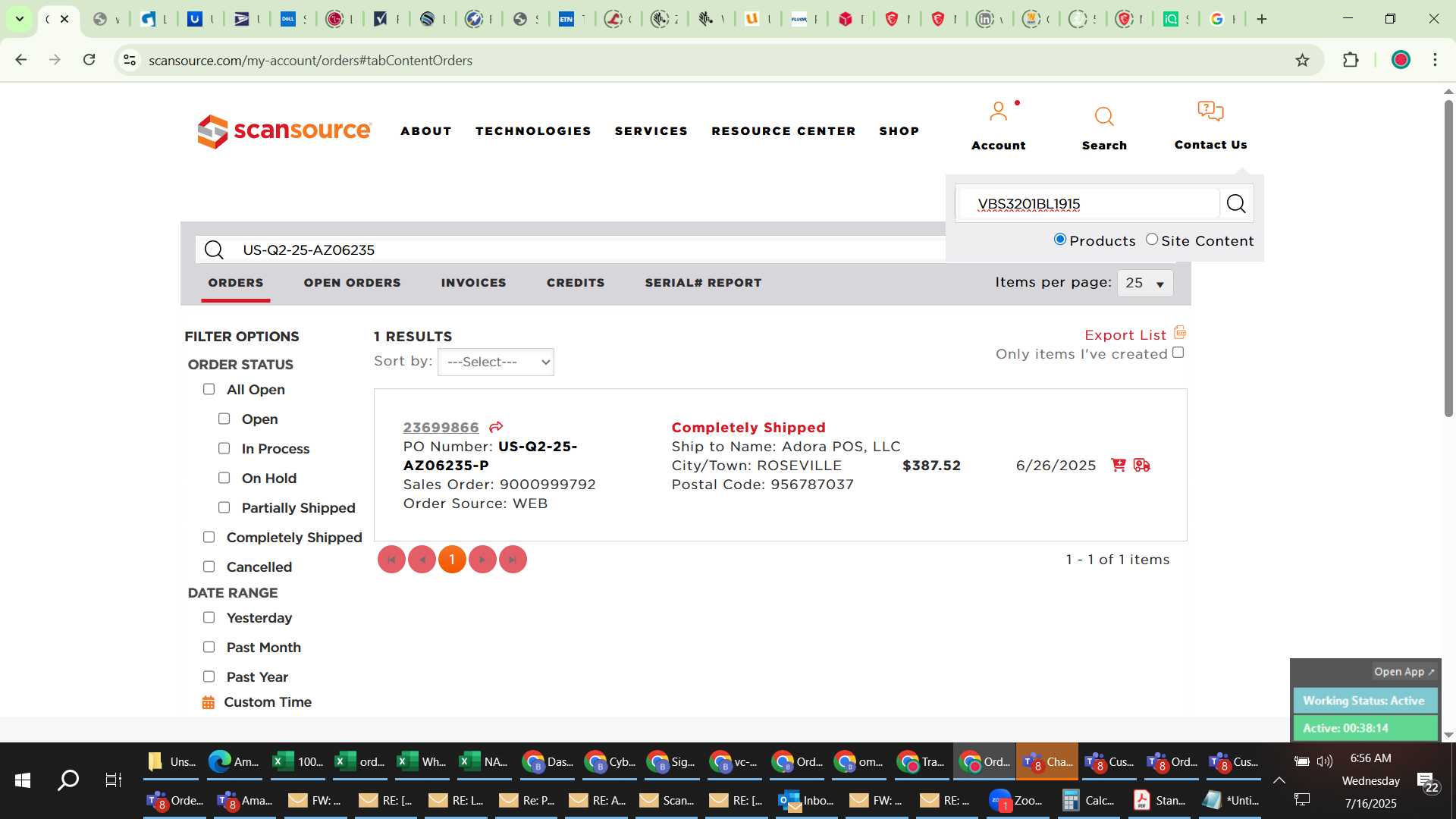Switch to the Credits tab
Viewport: 1456px width, 819px height.
pos(576,283)
